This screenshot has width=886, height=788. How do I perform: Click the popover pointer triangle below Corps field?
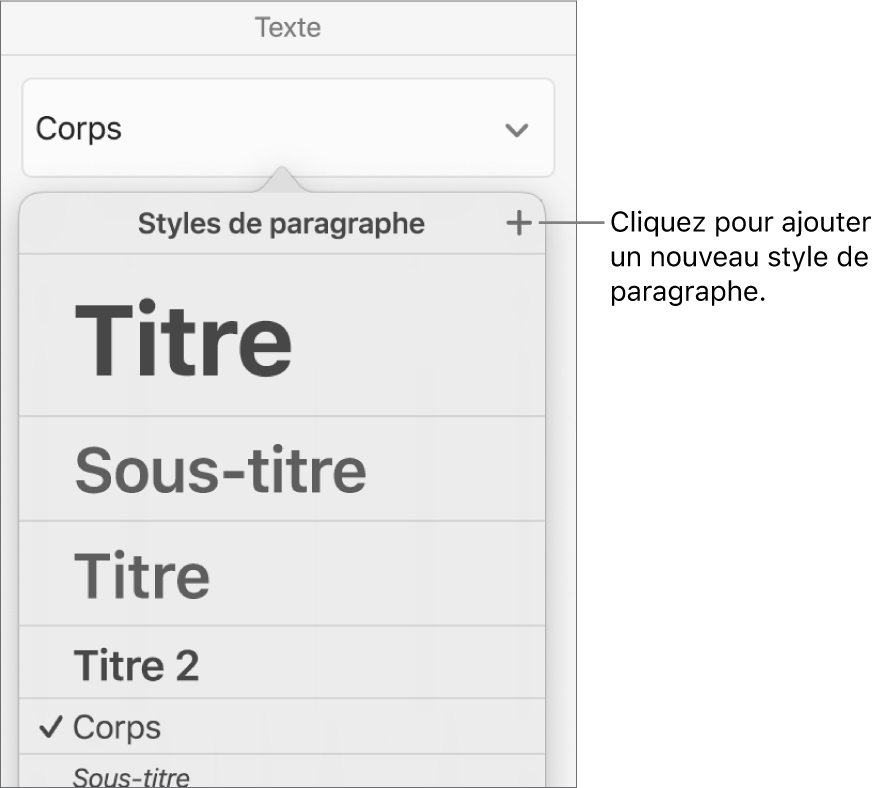tap(283, 181)
